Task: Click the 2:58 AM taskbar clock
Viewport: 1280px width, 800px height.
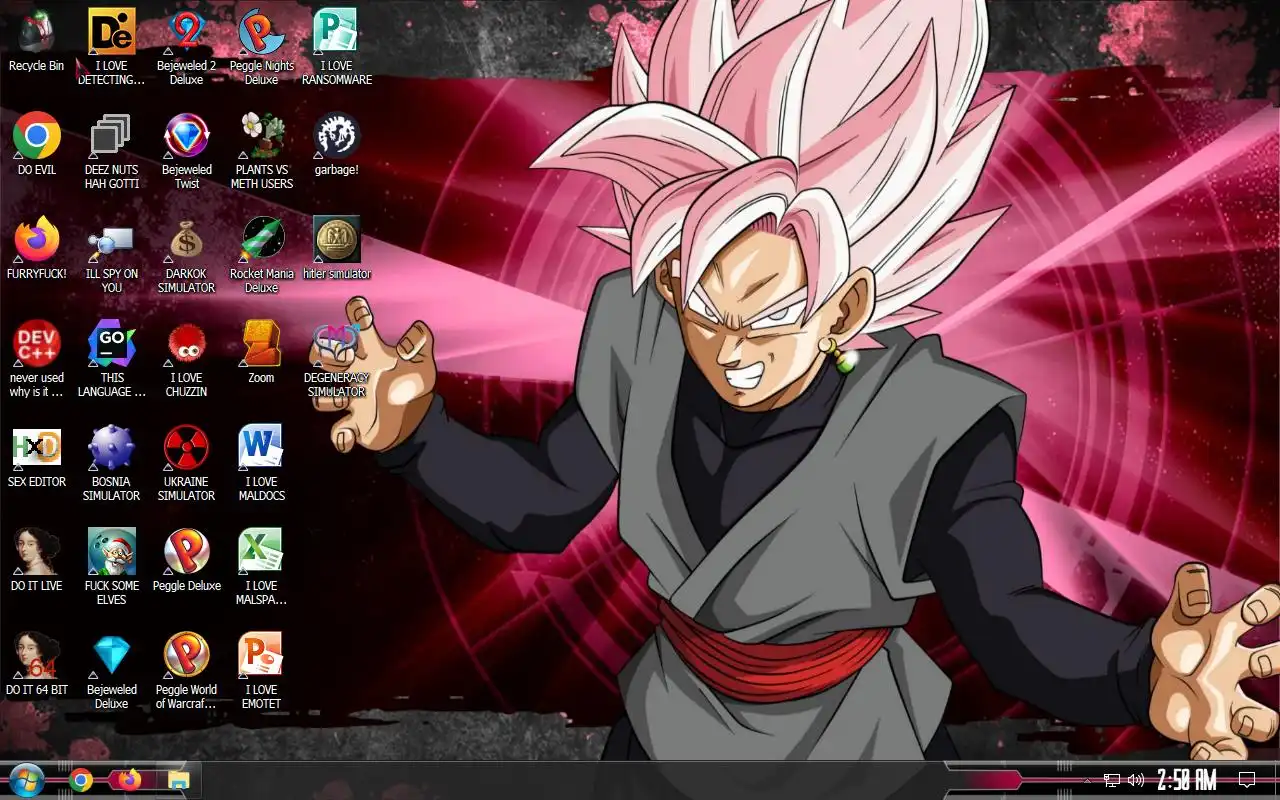Action: pos(1186,780)
